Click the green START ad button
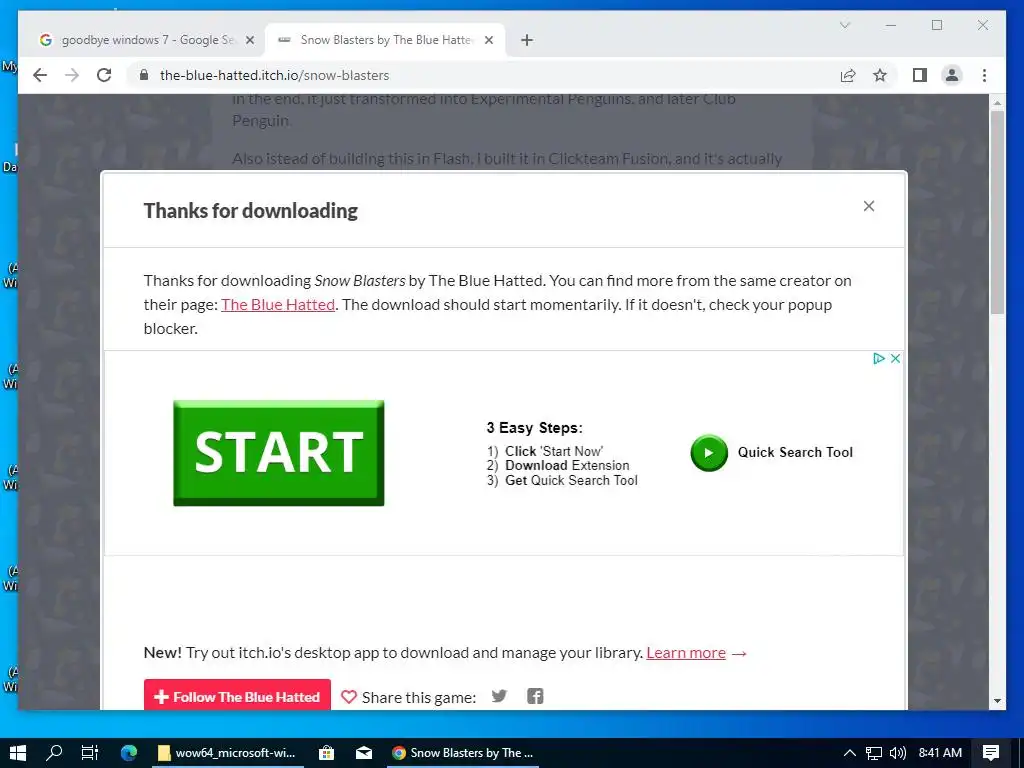 point(279,453)
